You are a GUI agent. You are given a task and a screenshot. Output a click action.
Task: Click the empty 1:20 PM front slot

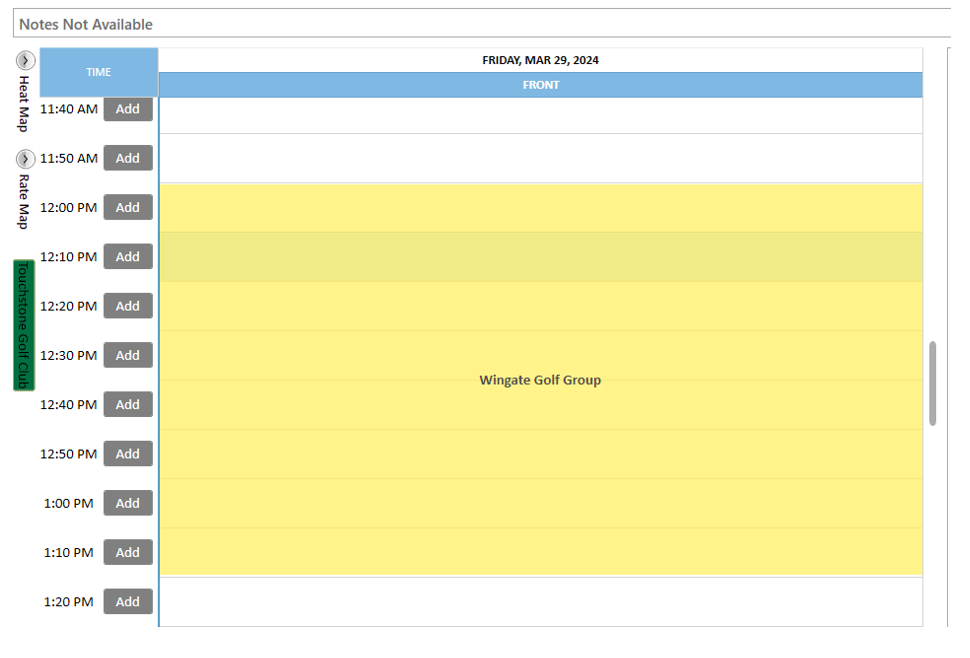pyautogui.click(x=541, y=602)
